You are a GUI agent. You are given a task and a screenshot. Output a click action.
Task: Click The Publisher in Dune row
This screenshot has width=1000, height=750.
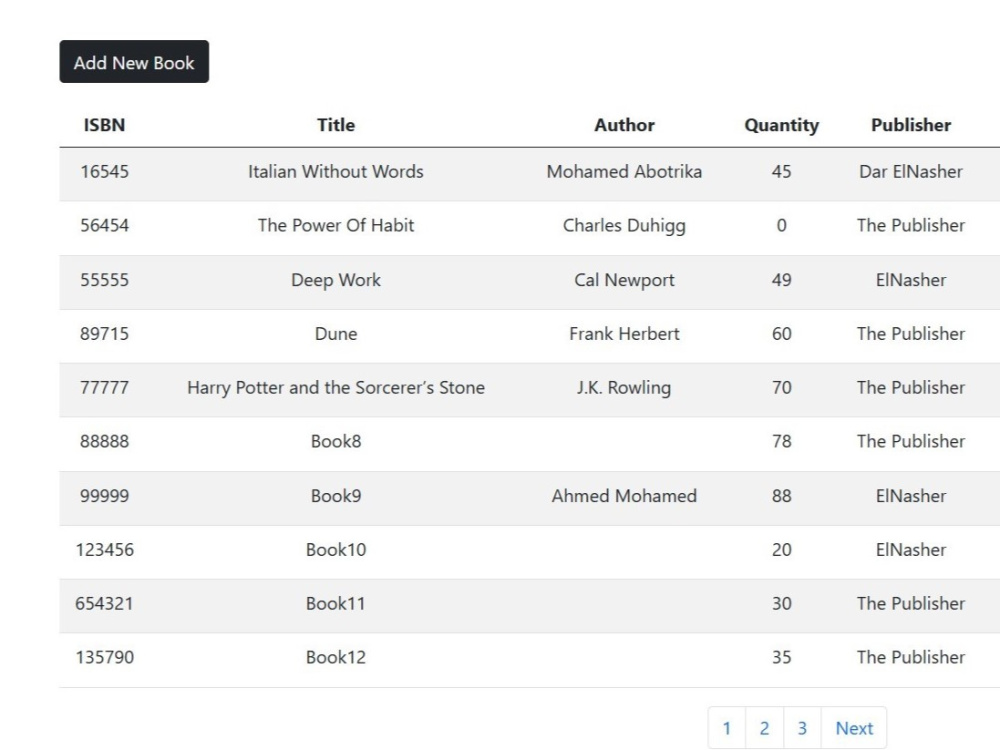(911, 334)
